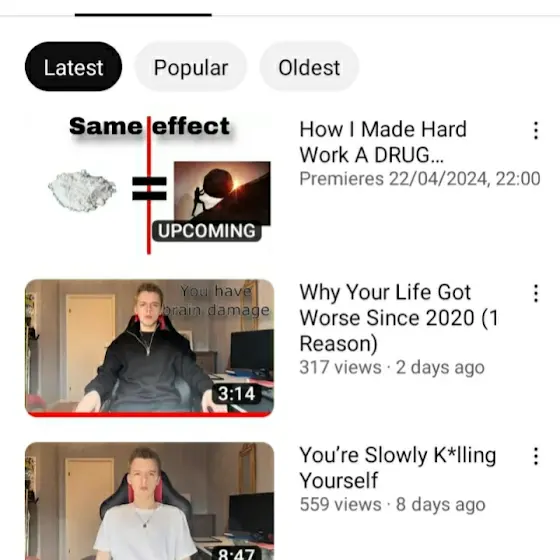
Task: Open Why Your Life Got Worse Since 2020 title
Action: pyautogui.click(x=399, y=318)
